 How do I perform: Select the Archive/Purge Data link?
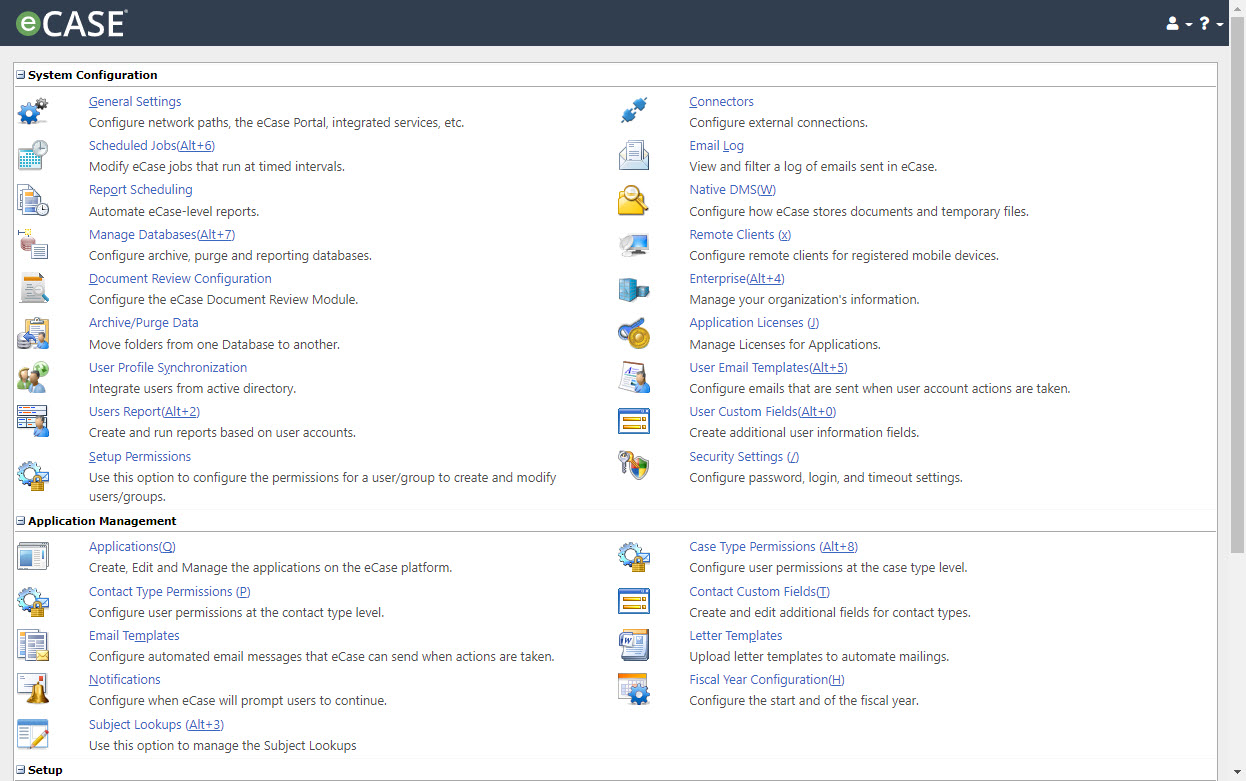tap(144, 323)
